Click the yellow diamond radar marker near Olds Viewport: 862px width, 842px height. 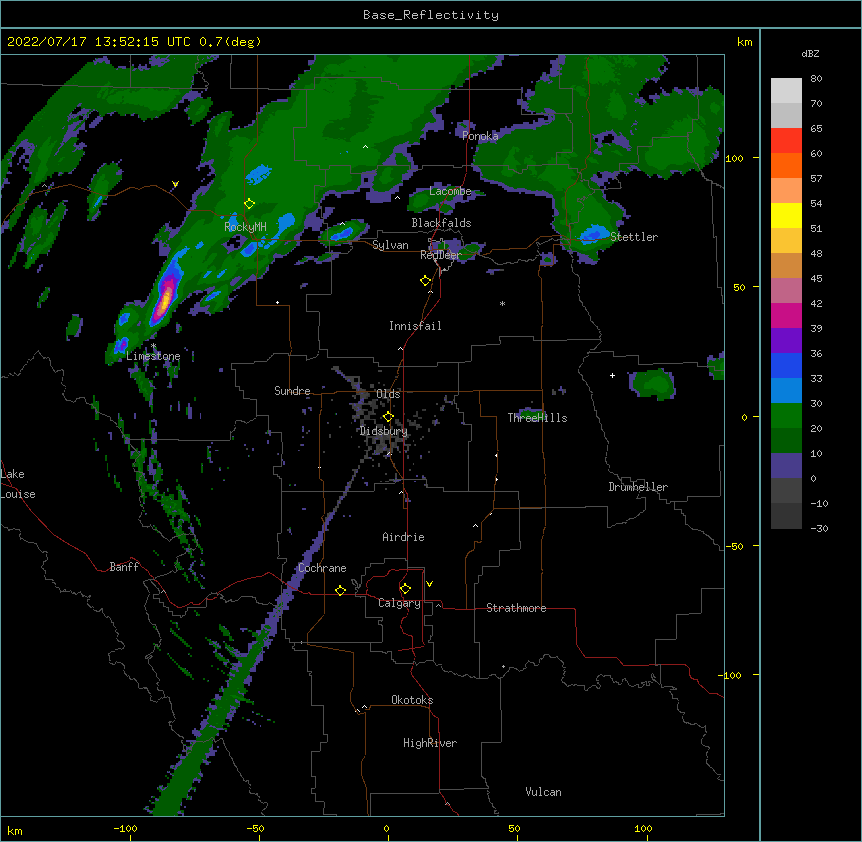coord(388,416)
